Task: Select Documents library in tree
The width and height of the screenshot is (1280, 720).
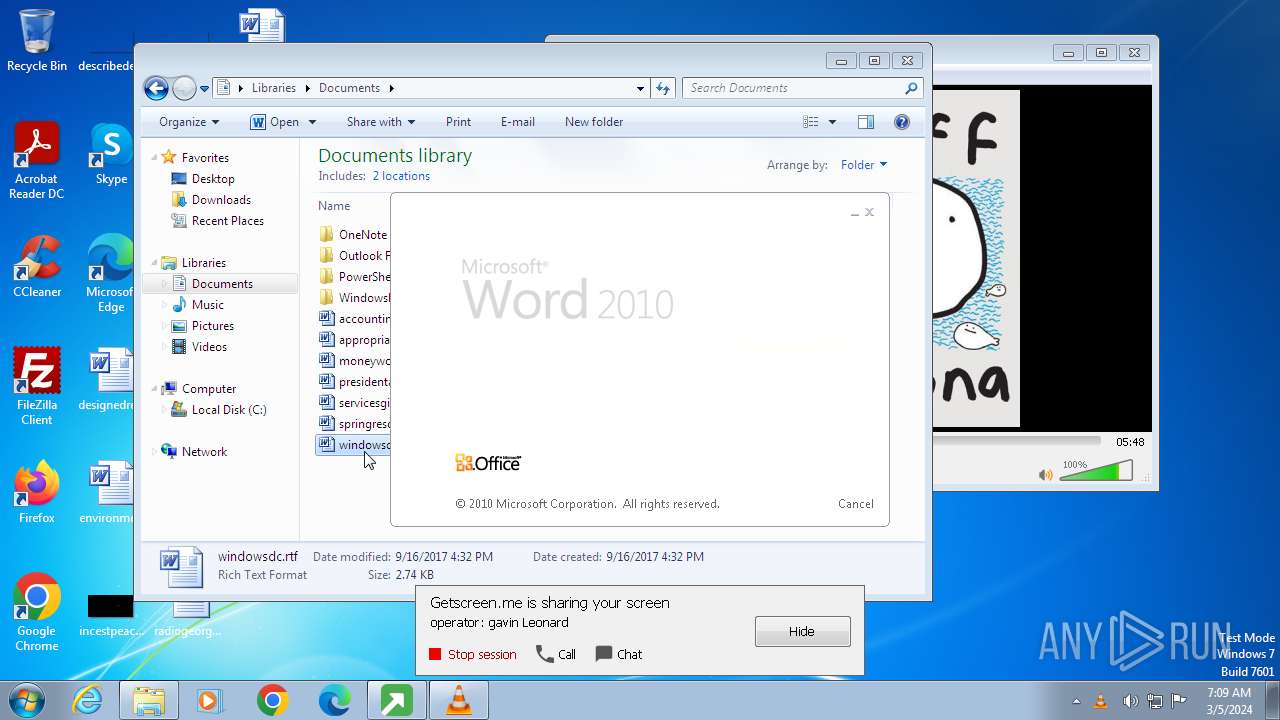Action: point(221,284)
